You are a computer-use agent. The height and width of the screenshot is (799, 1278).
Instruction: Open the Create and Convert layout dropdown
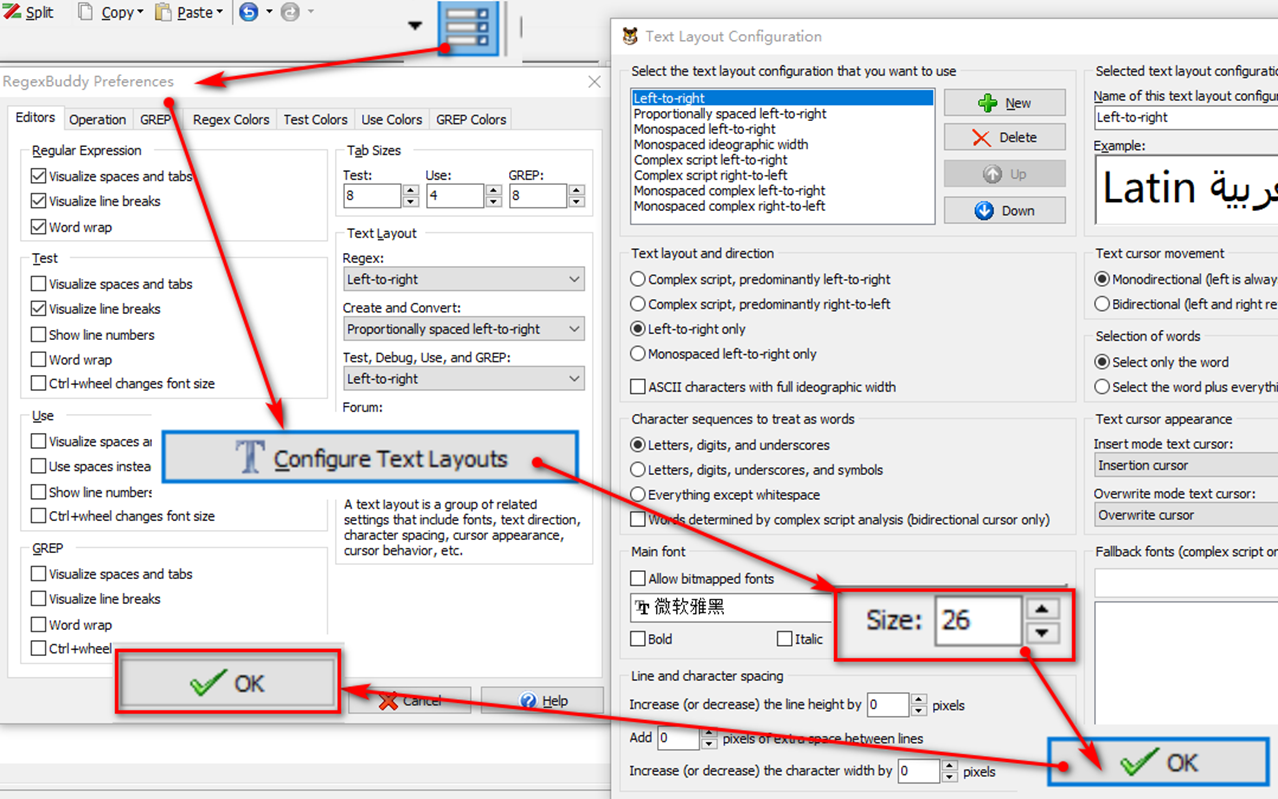[463, 329]
